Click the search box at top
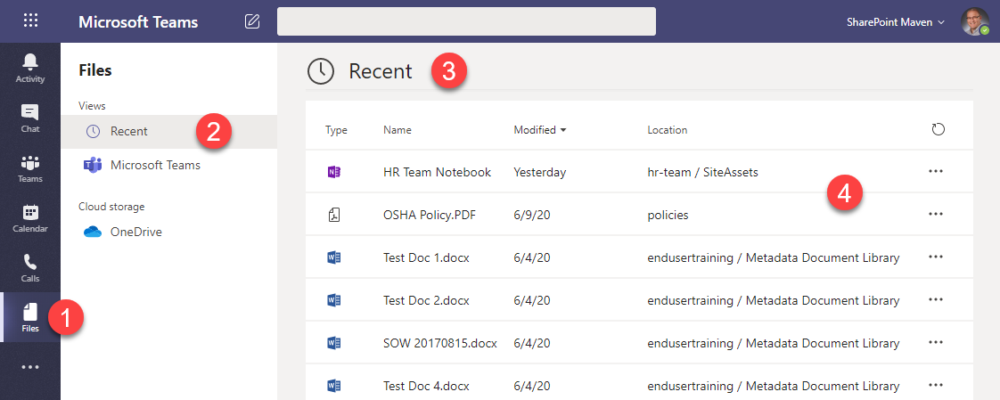Screen dimensions: 1000x400 click(466, 21)
